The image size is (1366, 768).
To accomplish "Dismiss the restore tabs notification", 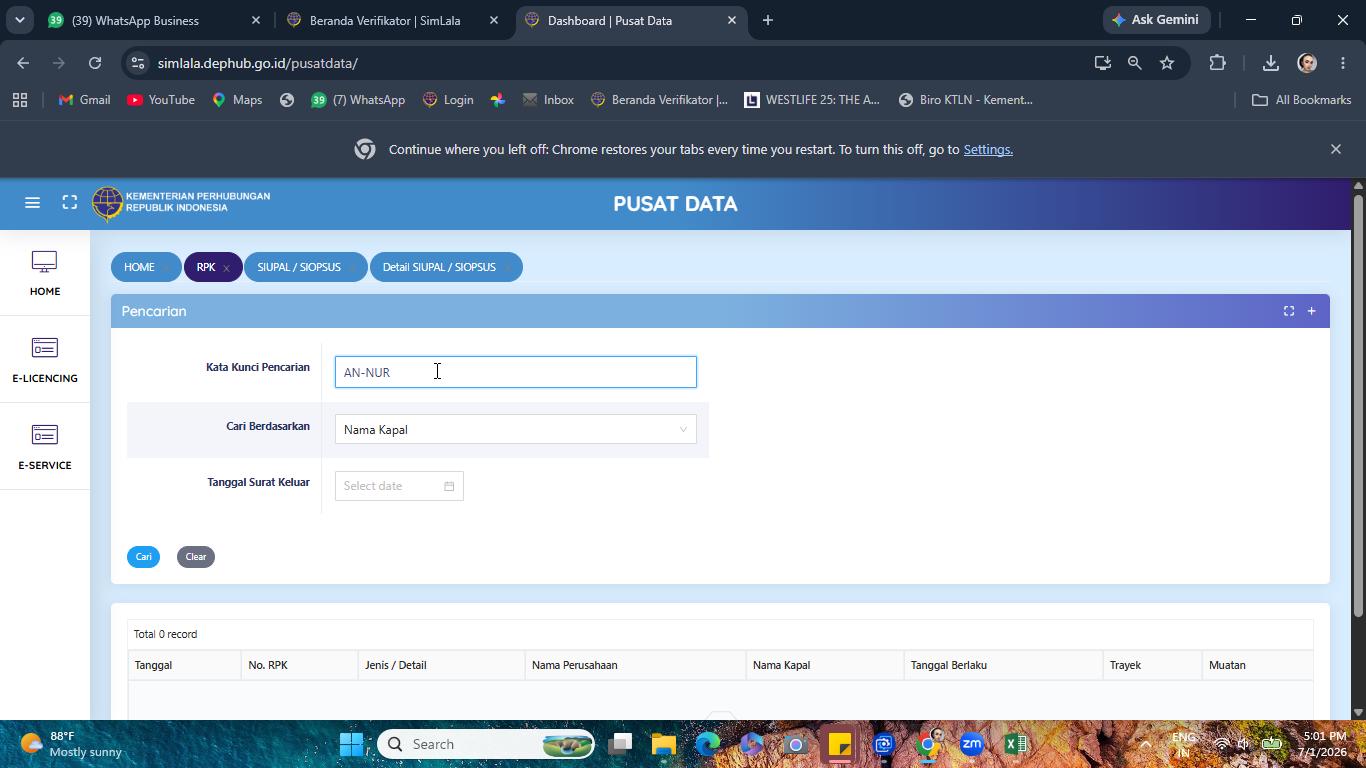I will [1335, 149].
